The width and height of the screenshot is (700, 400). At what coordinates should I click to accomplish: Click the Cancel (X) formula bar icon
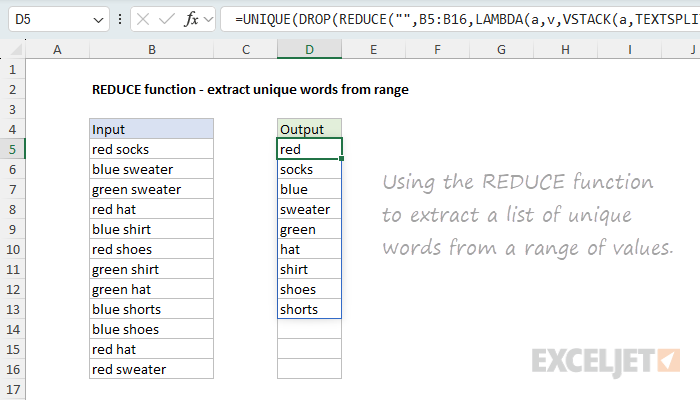[x=143, y=19]
